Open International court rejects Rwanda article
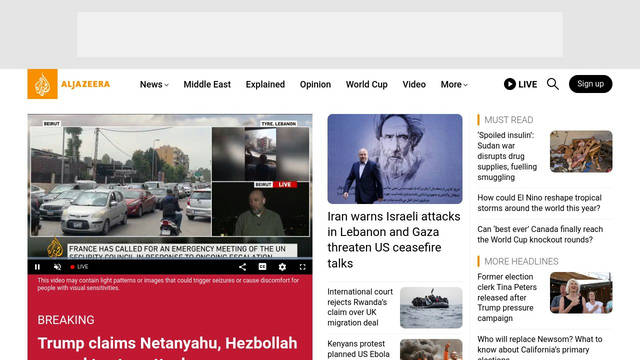Screen dimensions: 640x360 click(x=360, y=307)
